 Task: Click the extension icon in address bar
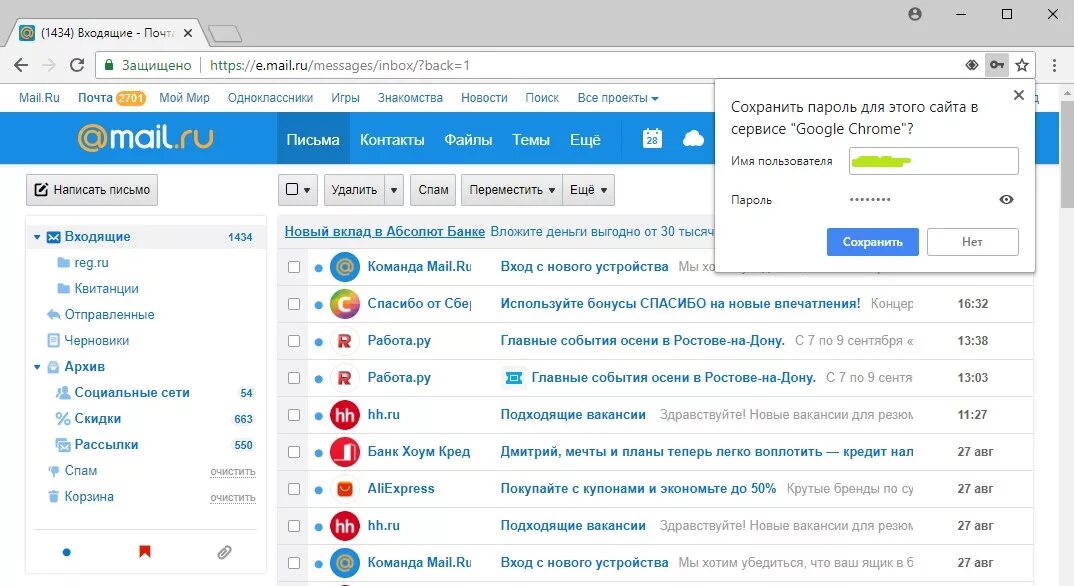(971, 65)
